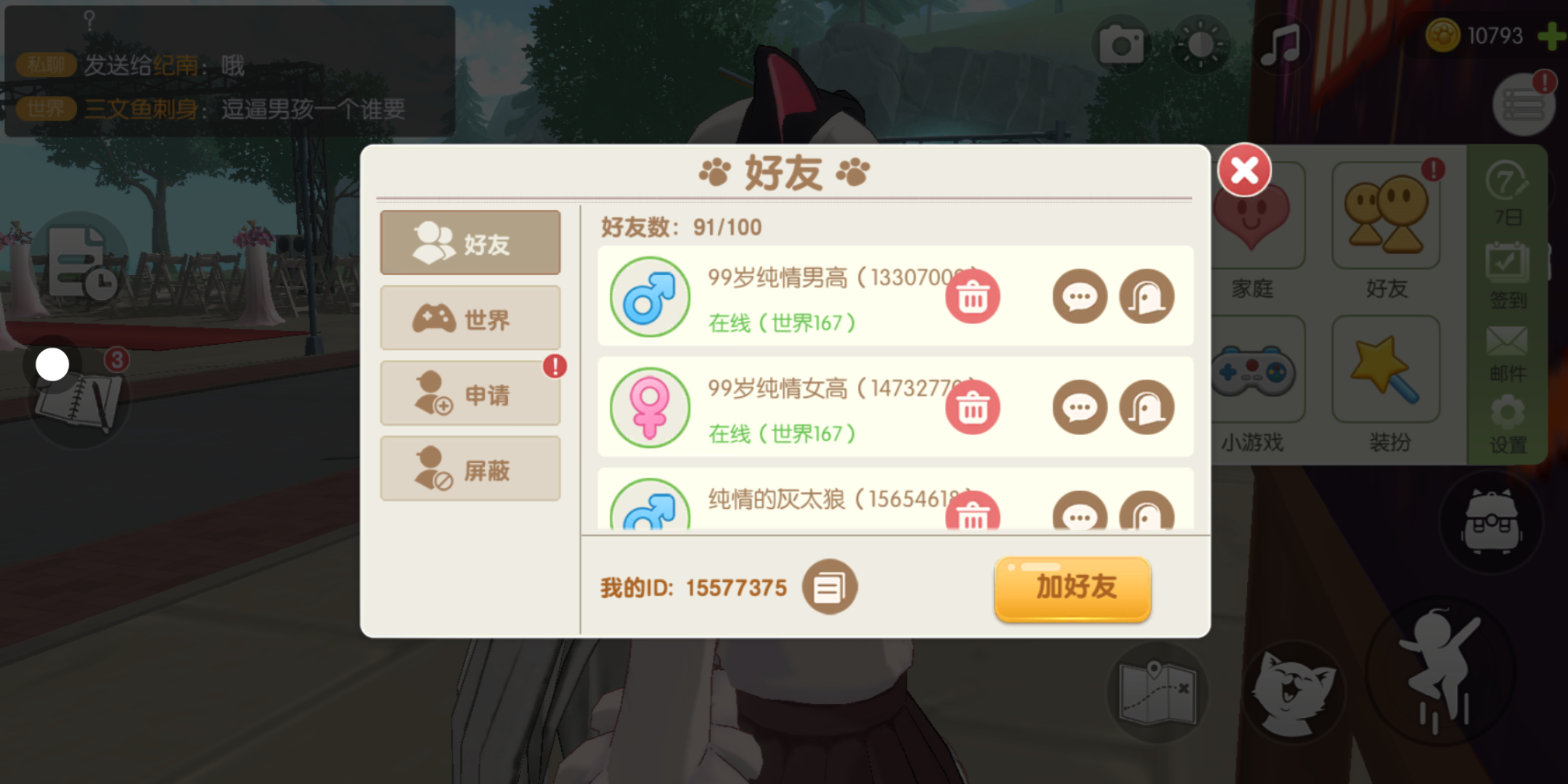Screen dimensions: 1568x784
Task: Open the 申请 requests tab
Action: 470,393
